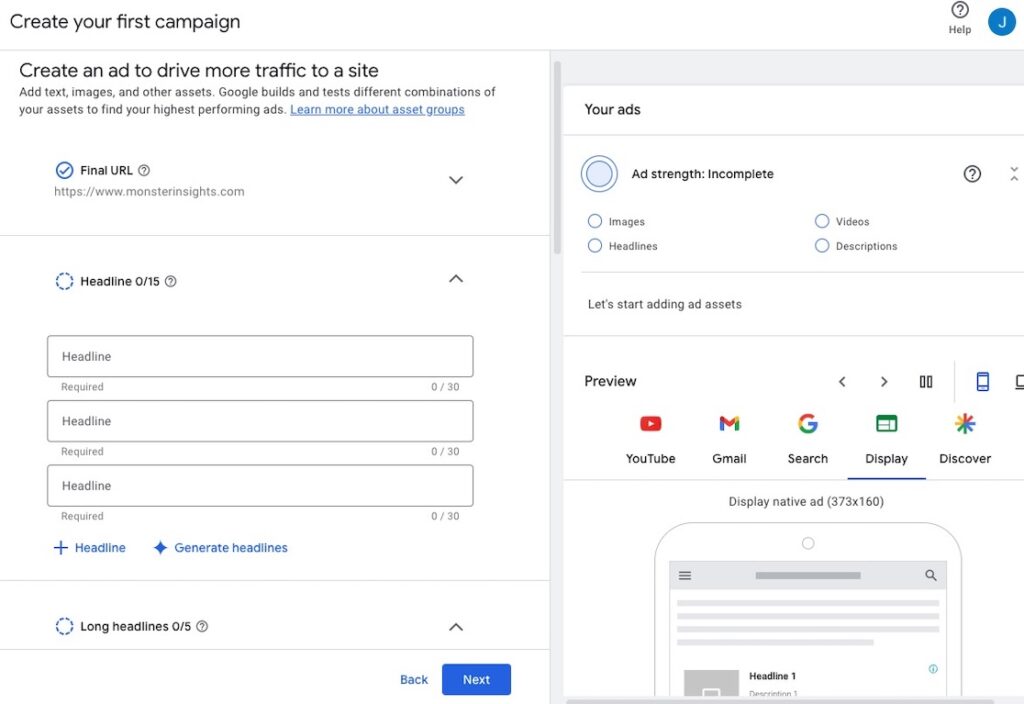This screenshot has height=704, width=1024.
Task: Show previous ad preview
Action: pos(842,382)
